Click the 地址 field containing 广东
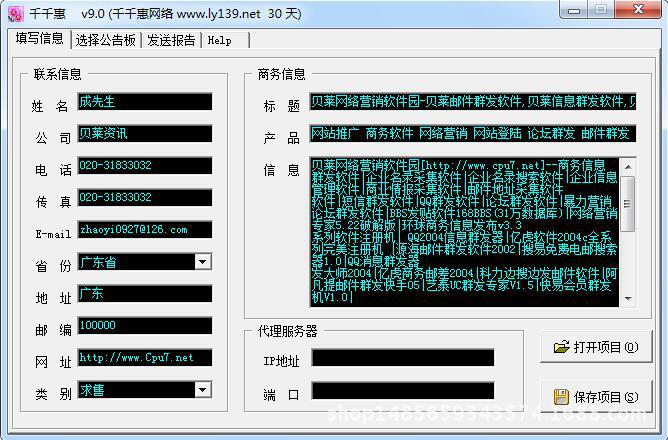Viewport: 668px width, 440px height. (x=145, y=293)
